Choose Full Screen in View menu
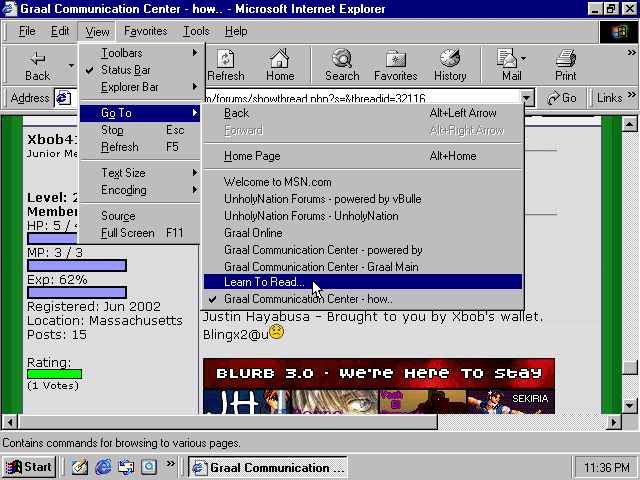The height and width of the screenshot is (480, 640). pyautogui.click(x=141, y=233)
